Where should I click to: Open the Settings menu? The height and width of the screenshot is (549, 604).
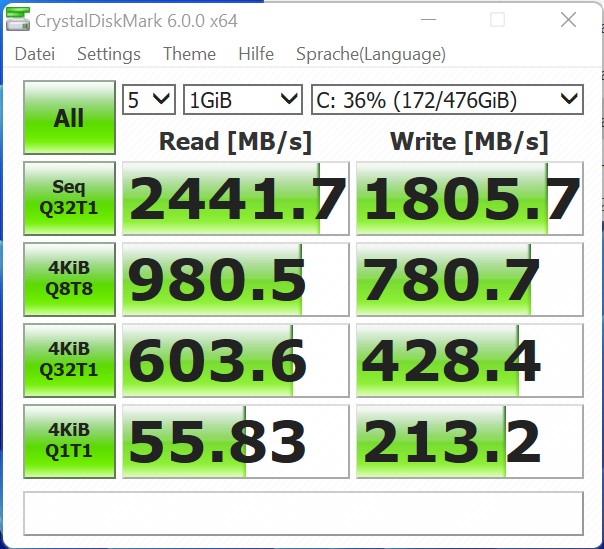[109, 54]
